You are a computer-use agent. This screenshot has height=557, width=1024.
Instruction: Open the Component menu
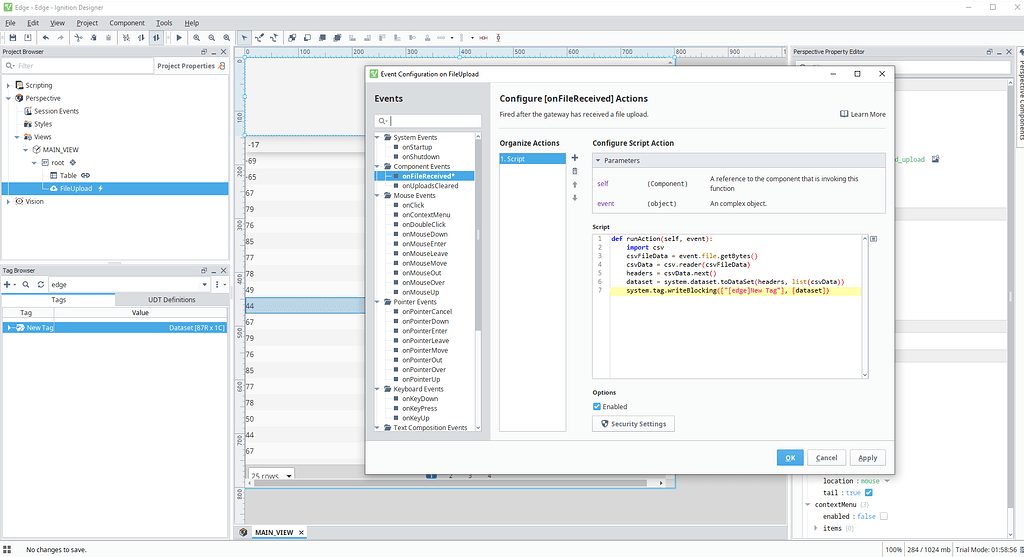[x=127, y=22]
